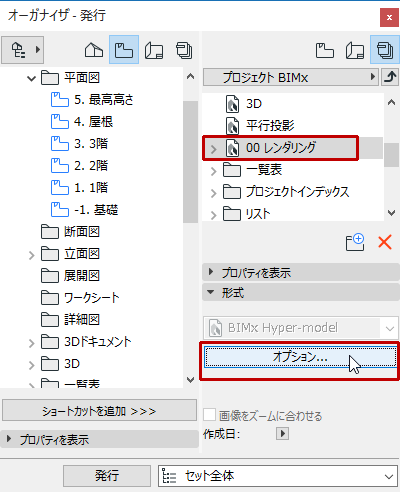Image resolution: width=400 pixels, height=492 pixels.
Task: Select the 3Dドキュメント folder
Action: click(86, 342)
